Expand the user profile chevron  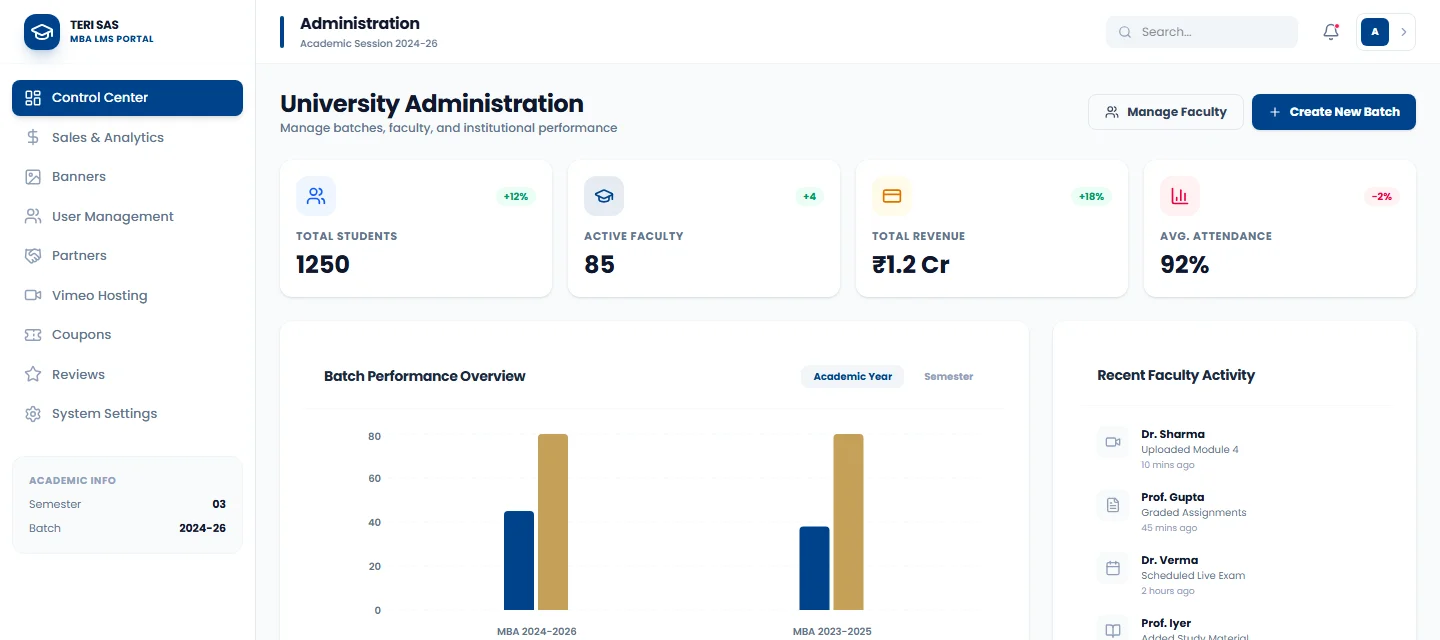1403,32
